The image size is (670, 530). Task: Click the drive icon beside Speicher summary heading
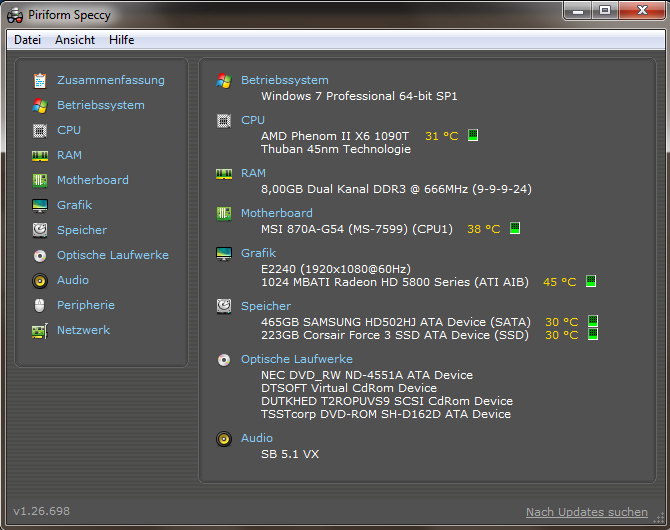(x=224, y=306)
